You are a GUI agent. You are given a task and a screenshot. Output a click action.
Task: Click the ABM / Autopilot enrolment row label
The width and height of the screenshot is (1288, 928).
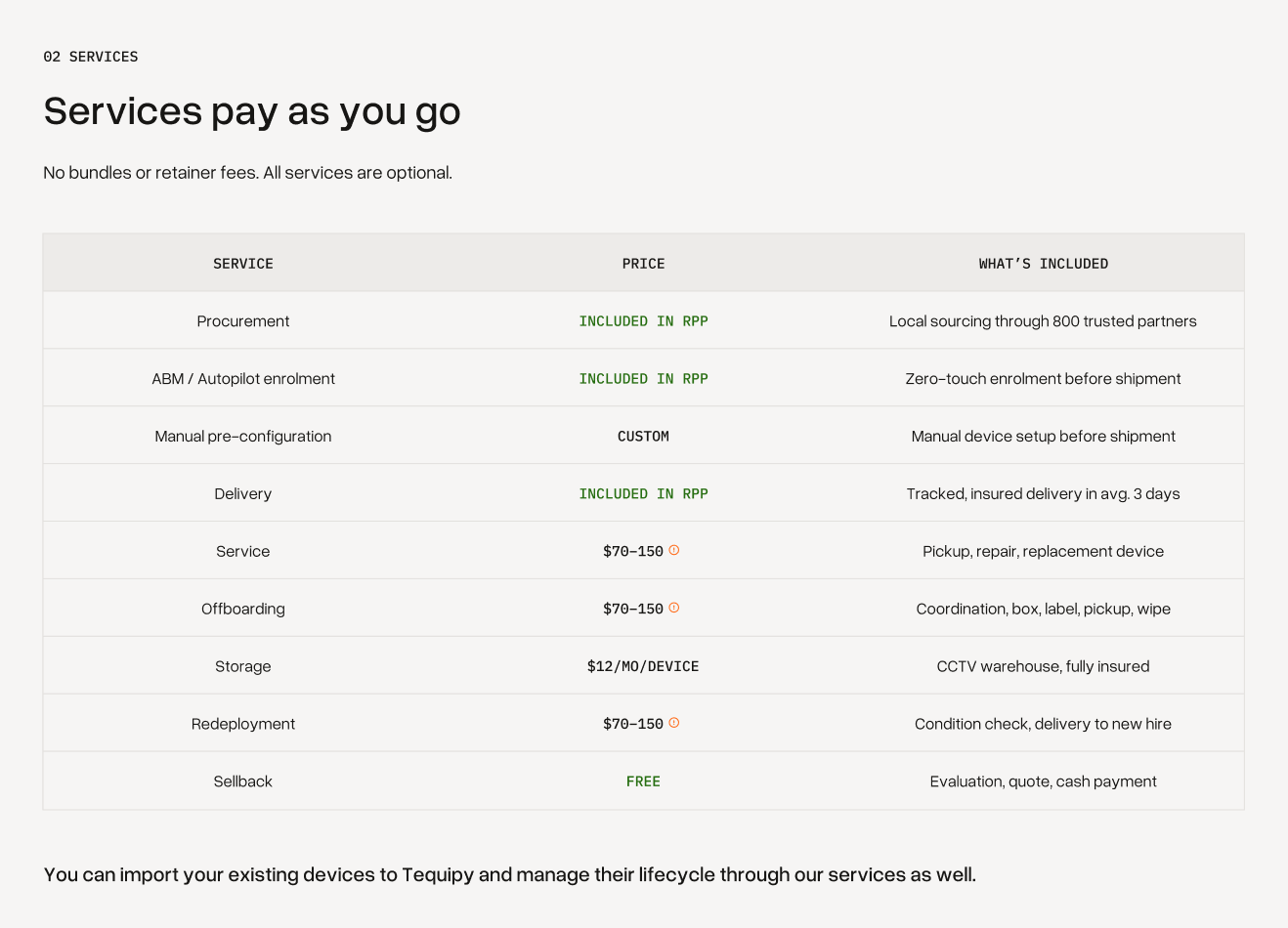coord(243,379)
